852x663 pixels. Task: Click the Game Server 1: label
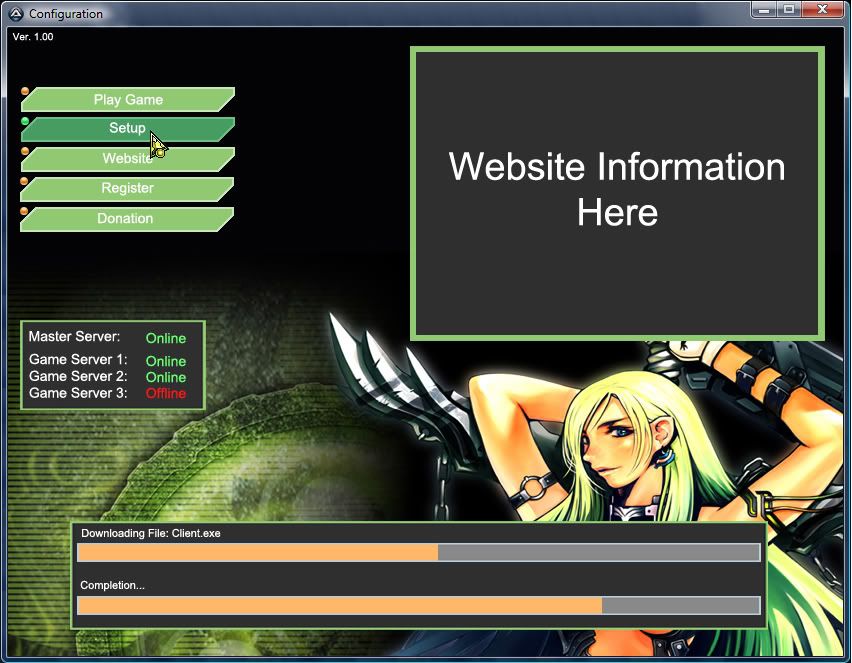[78, 359]
